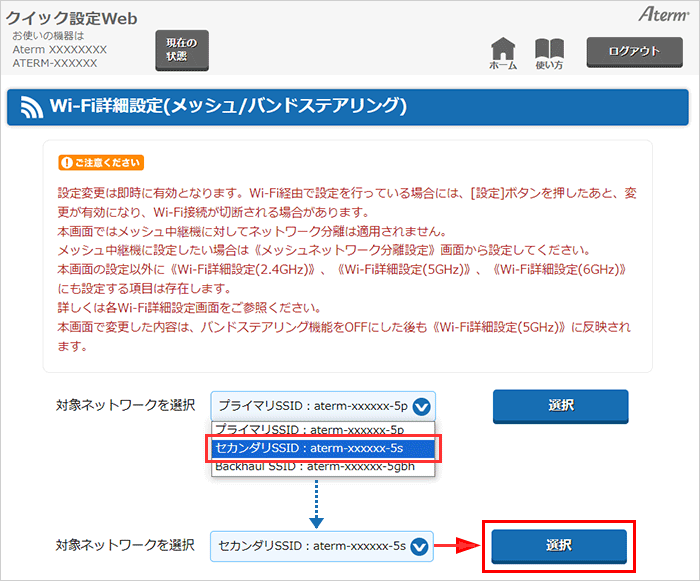Click the red arrow pointing to 選択
The image size is (700, 581).
460,546
